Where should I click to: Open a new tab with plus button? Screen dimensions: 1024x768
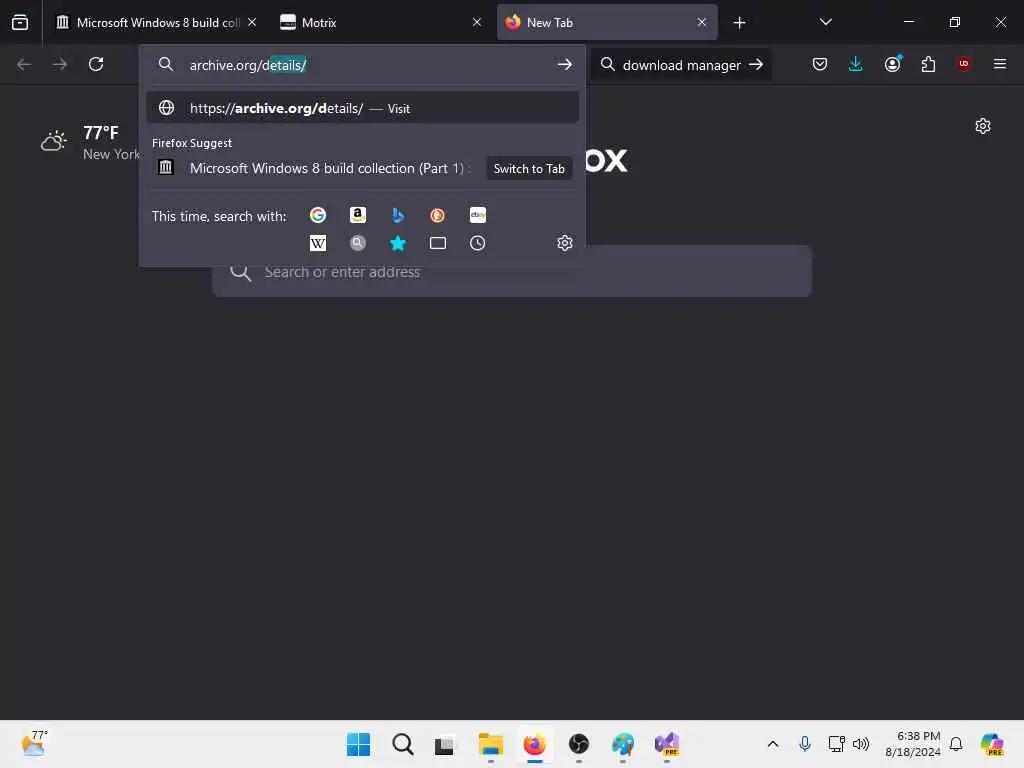click(x=739, y=23)
